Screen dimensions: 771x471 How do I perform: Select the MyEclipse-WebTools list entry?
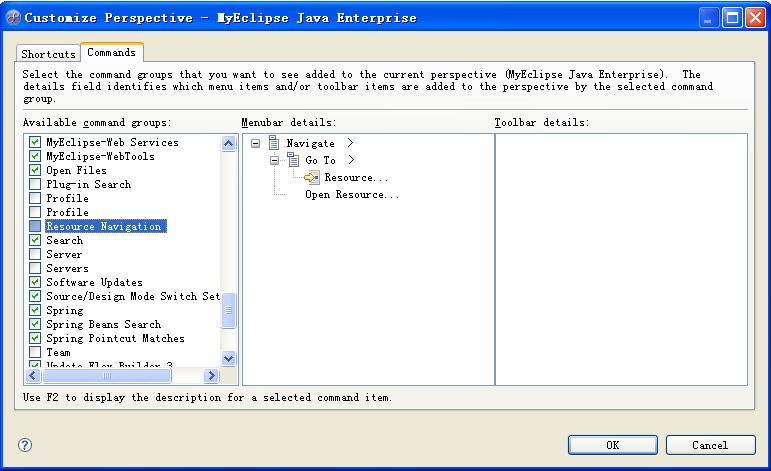click(100, 156)
